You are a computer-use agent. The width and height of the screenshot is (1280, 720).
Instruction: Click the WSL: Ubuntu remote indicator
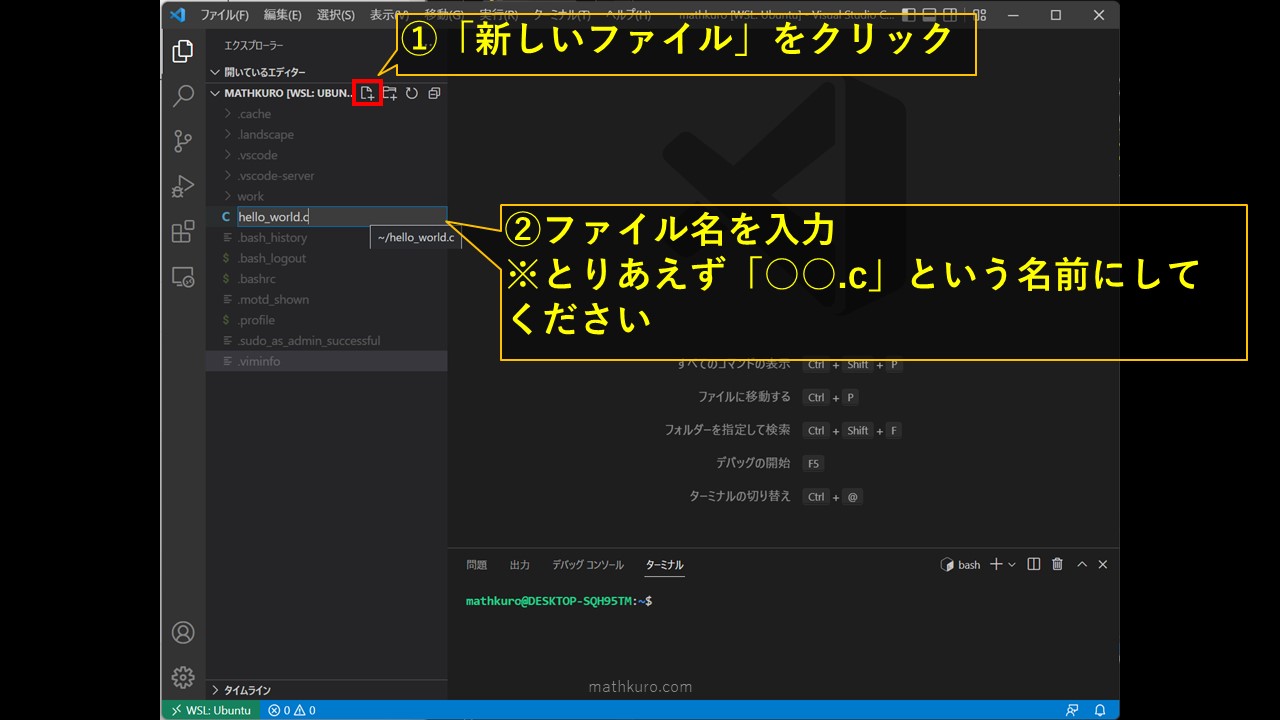(x=211, y=710)
